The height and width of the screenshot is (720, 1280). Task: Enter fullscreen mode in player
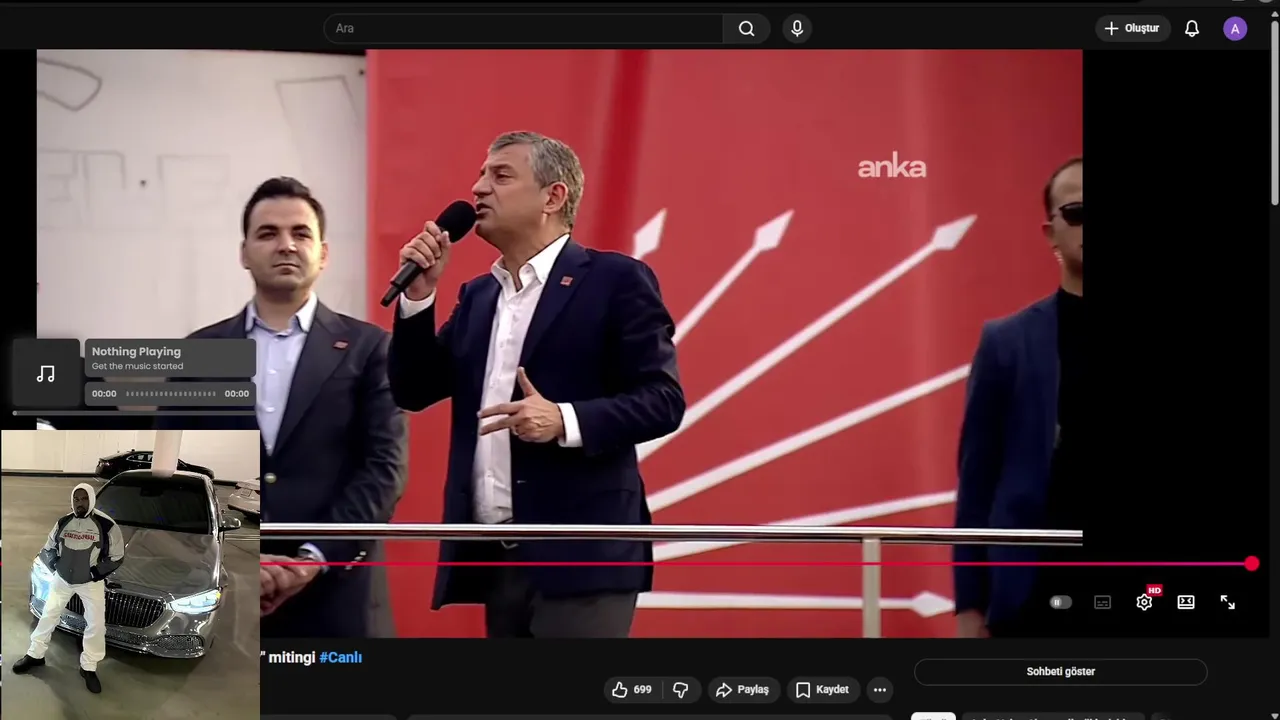coord(1228,602)
